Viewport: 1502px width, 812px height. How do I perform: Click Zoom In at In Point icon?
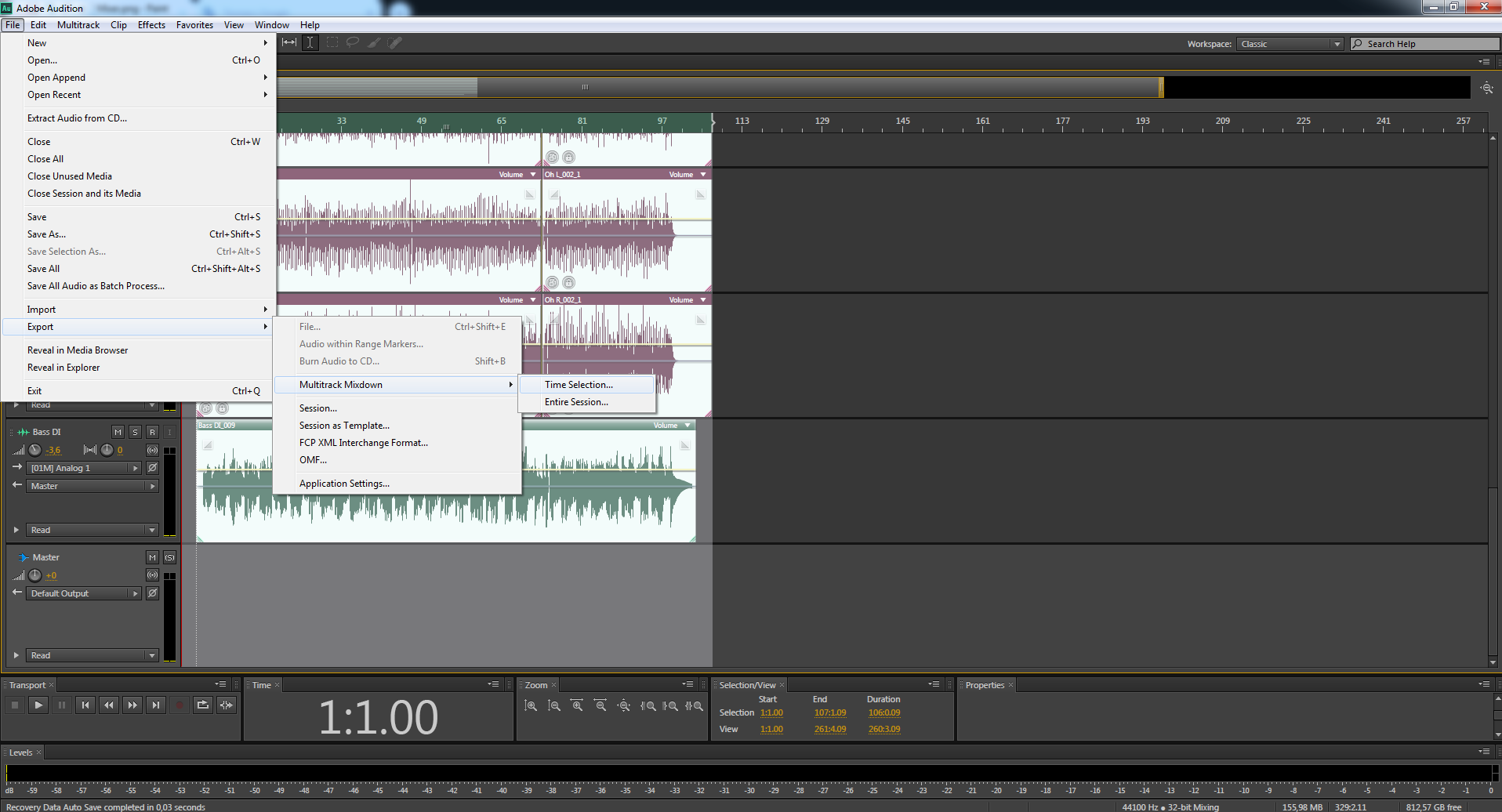pos(648,705)
